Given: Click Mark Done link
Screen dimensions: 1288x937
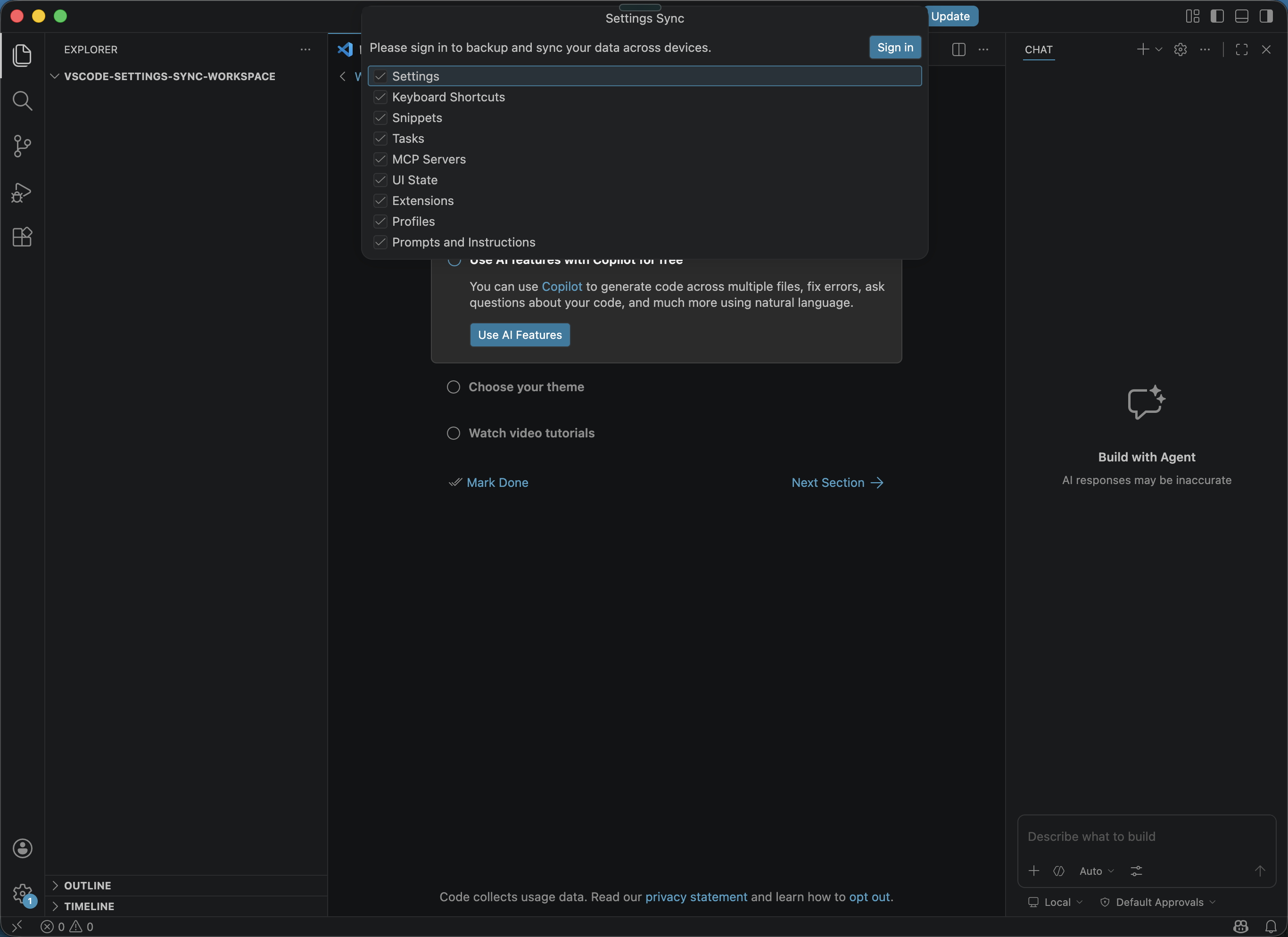Looking at the screenshot, I should [488, 482].
